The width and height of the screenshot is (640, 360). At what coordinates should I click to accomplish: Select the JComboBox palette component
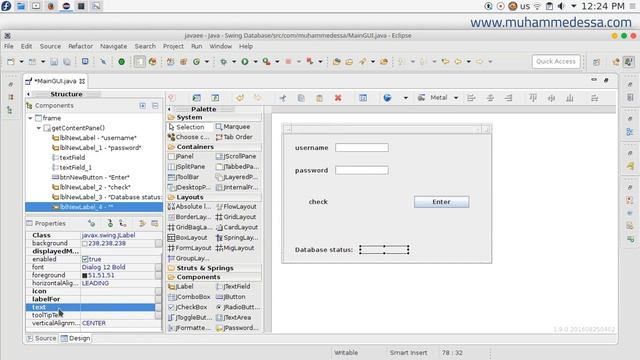coord(189,297)
